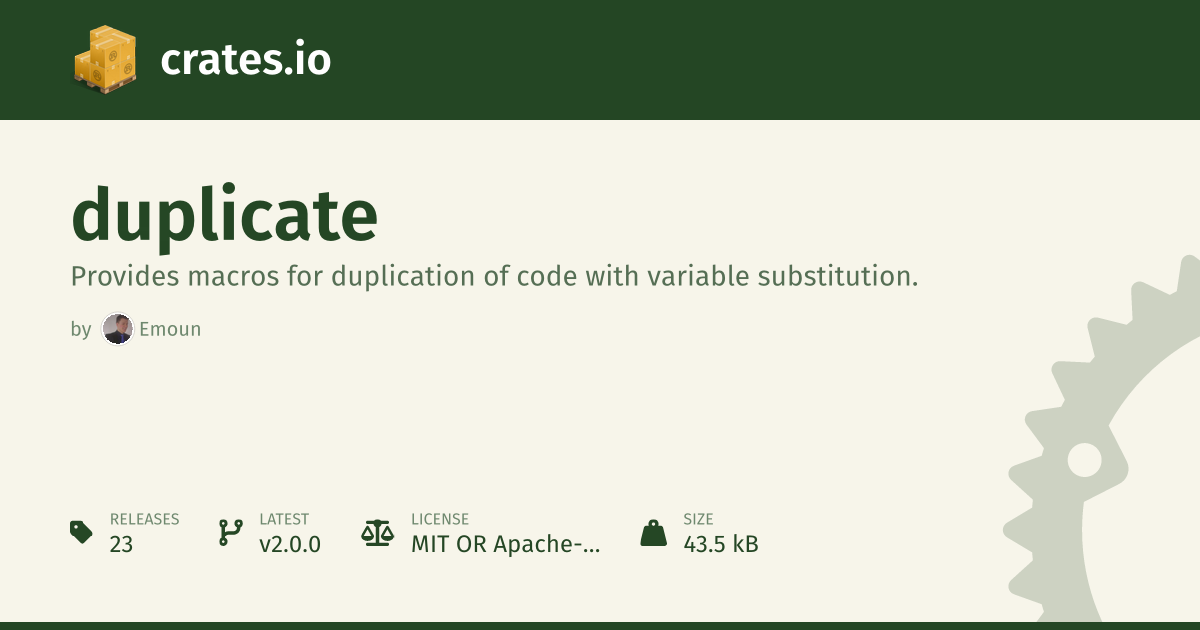Click the crates.io site title text
Viewport: 1200px width, 630px height.
[245, 60]
